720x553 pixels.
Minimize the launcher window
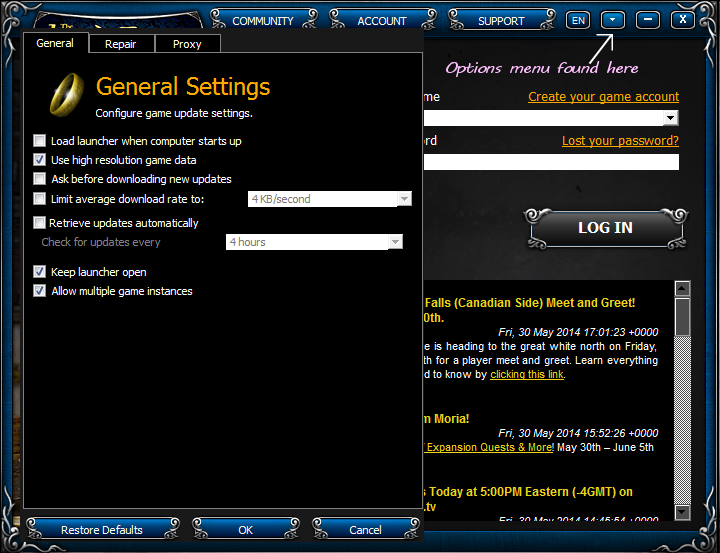click(648, 20)
